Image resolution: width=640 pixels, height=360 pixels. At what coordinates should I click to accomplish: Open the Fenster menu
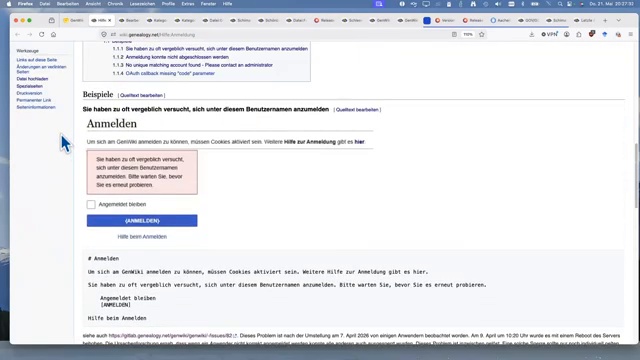click(x=208, y=4)
